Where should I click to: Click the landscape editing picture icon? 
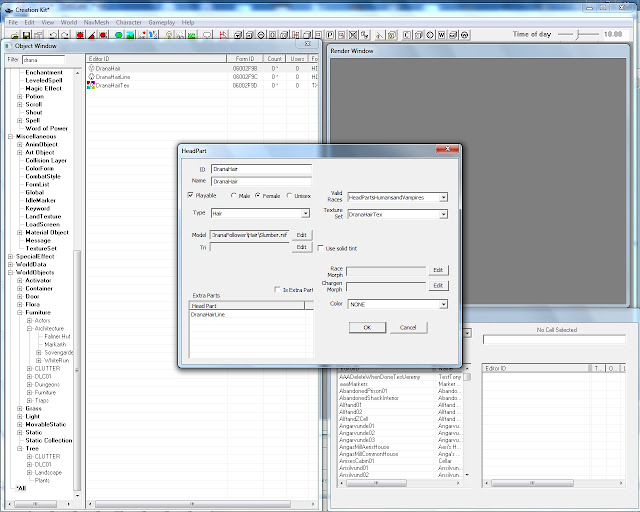pos(130,35)
